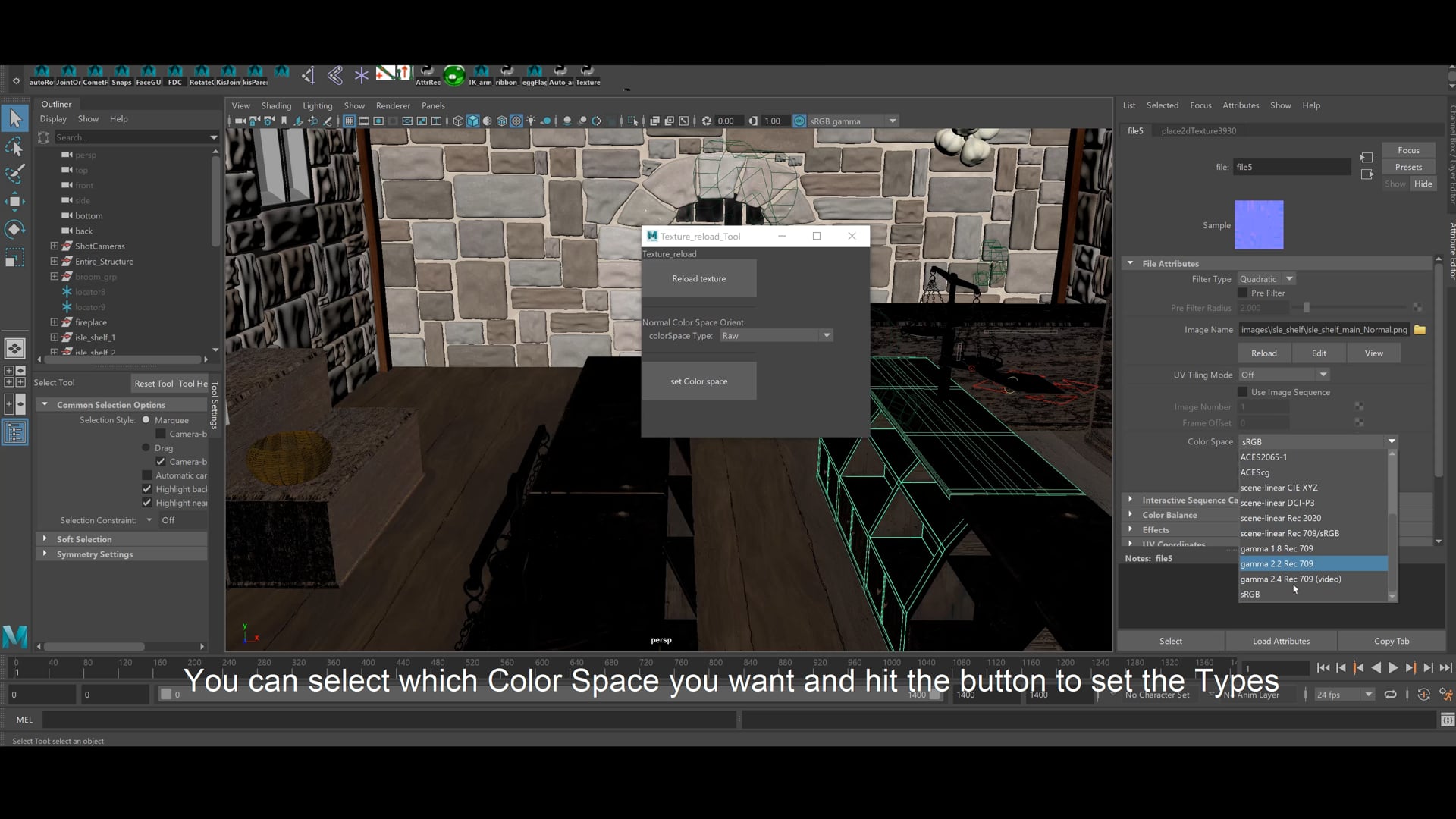The width and height of the screenshot is (1456, 819).
Task: Choose gamma 2.2 Rec 709 color space
Action: pyautogui.click(x=1313, y=563)
